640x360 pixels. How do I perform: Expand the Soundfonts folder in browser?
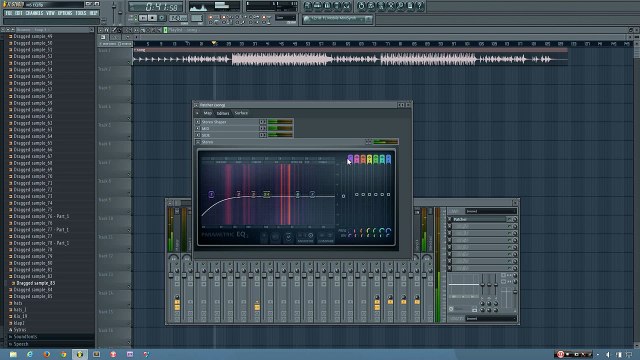tap(24, 337)
